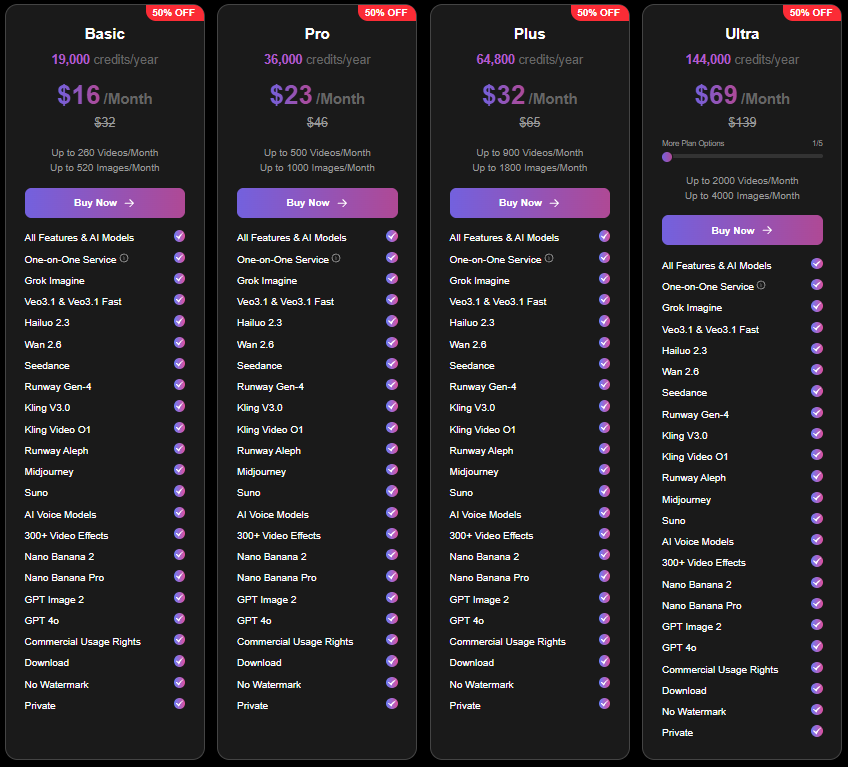Click the checkmark for Ultra Kling V3.0
The image size is (848, 767).
click(x=817, y=434)
